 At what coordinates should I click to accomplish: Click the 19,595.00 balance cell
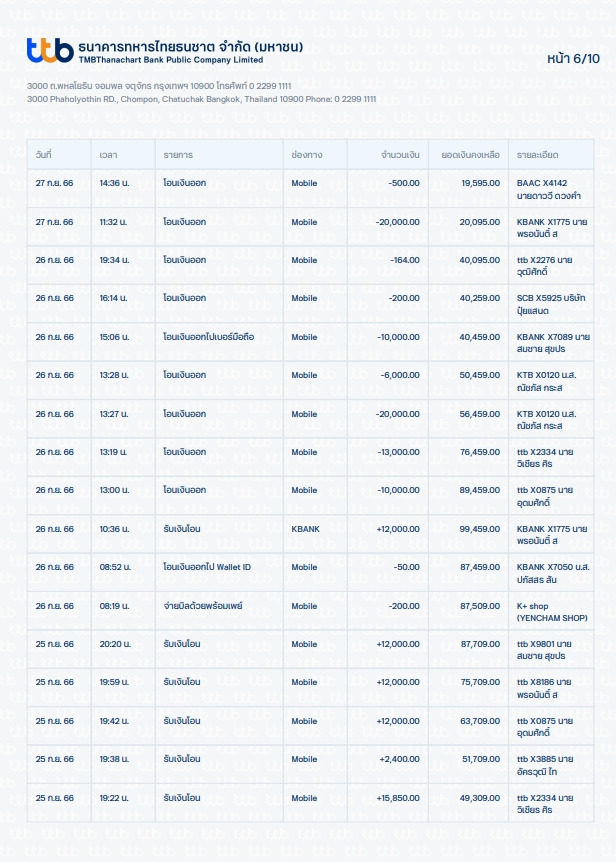click(x=480, y=183)
